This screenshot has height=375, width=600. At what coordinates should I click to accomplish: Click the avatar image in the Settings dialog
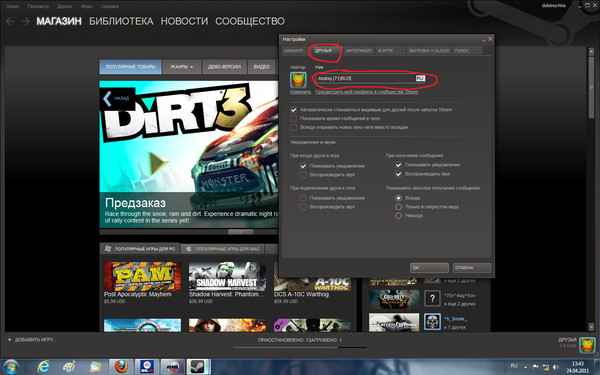click(298, 80)
